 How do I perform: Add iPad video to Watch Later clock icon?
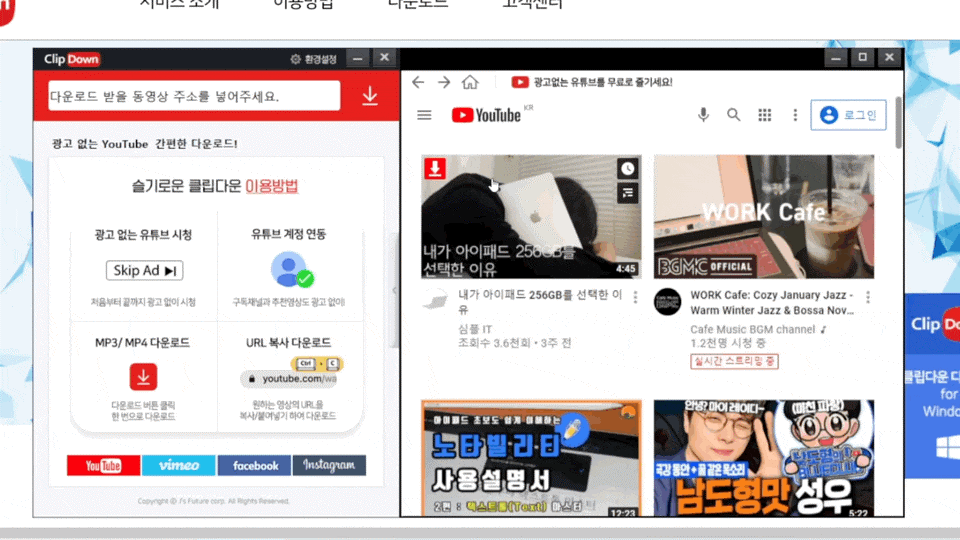point(628,168)
